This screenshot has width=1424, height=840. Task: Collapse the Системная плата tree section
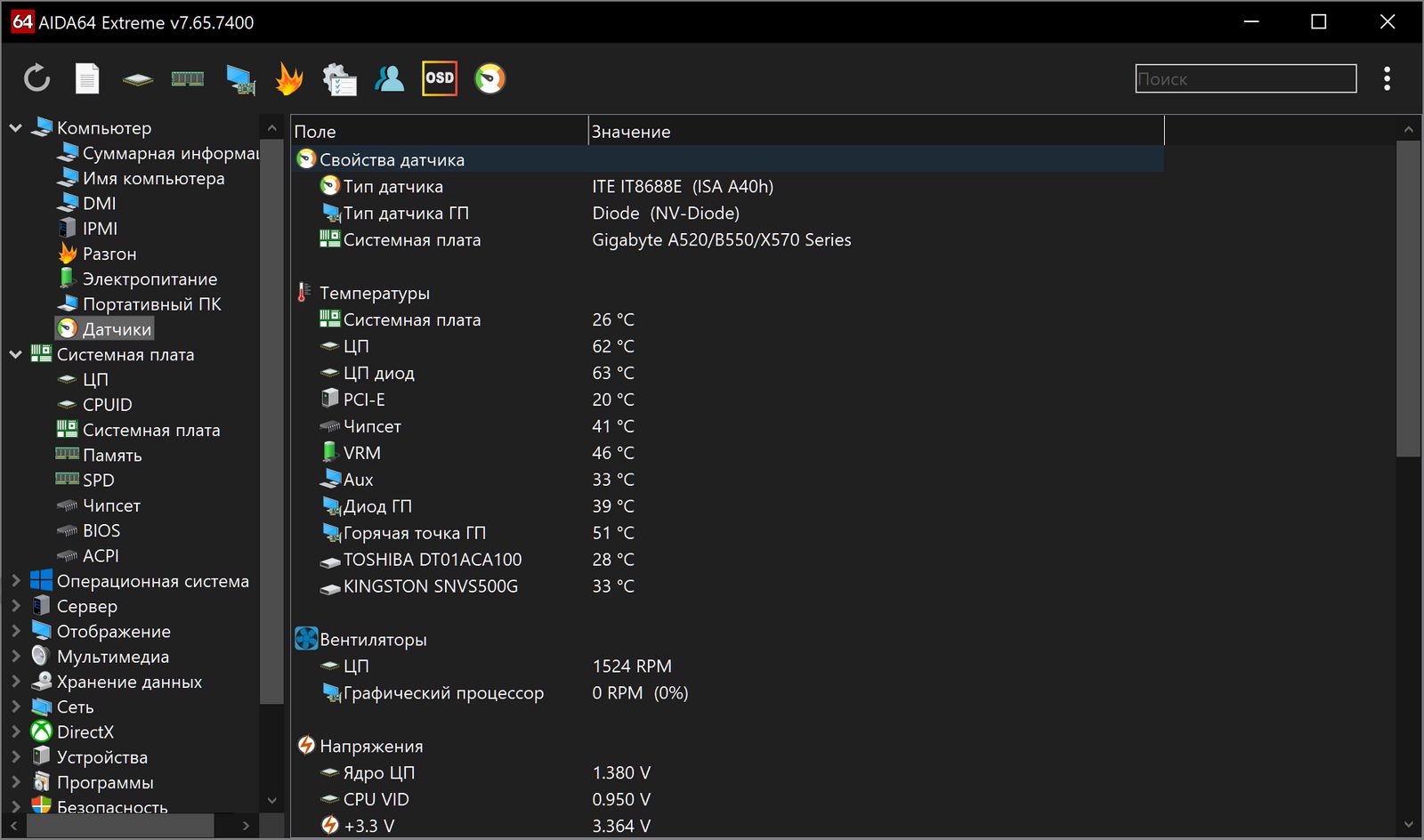point(15,355)
